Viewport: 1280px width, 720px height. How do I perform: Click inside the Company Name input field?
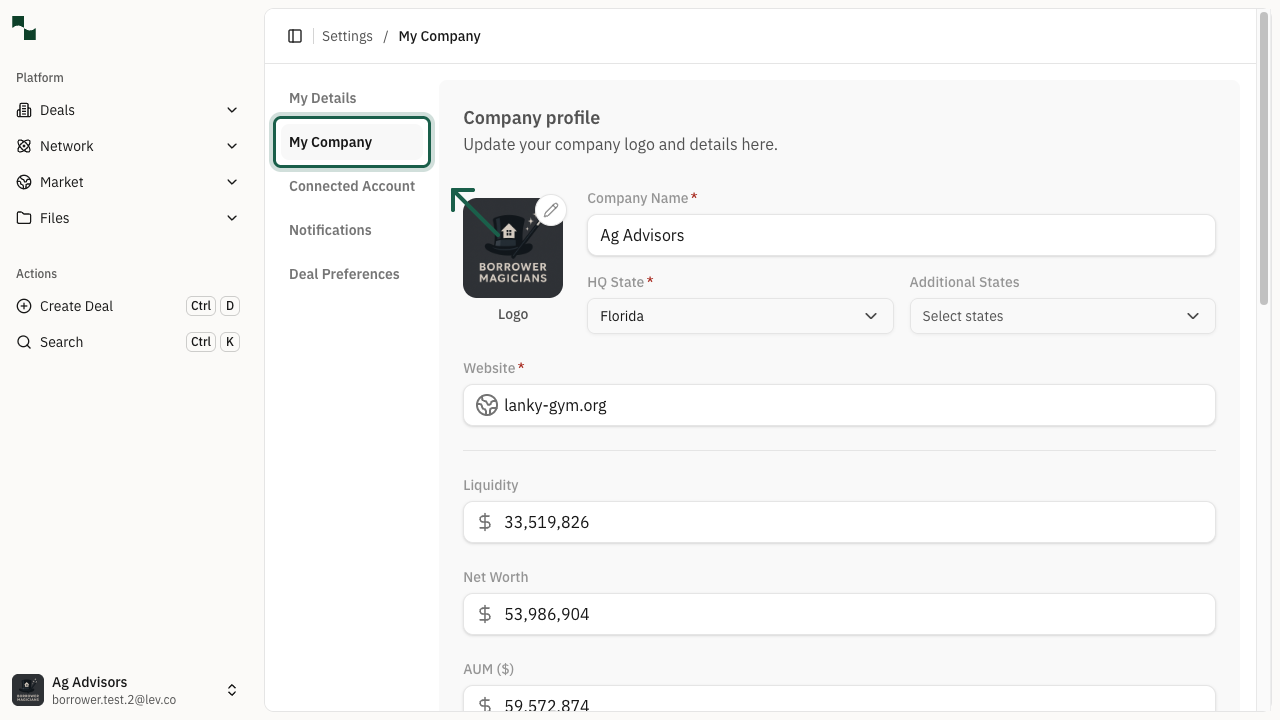click(900, 235)
